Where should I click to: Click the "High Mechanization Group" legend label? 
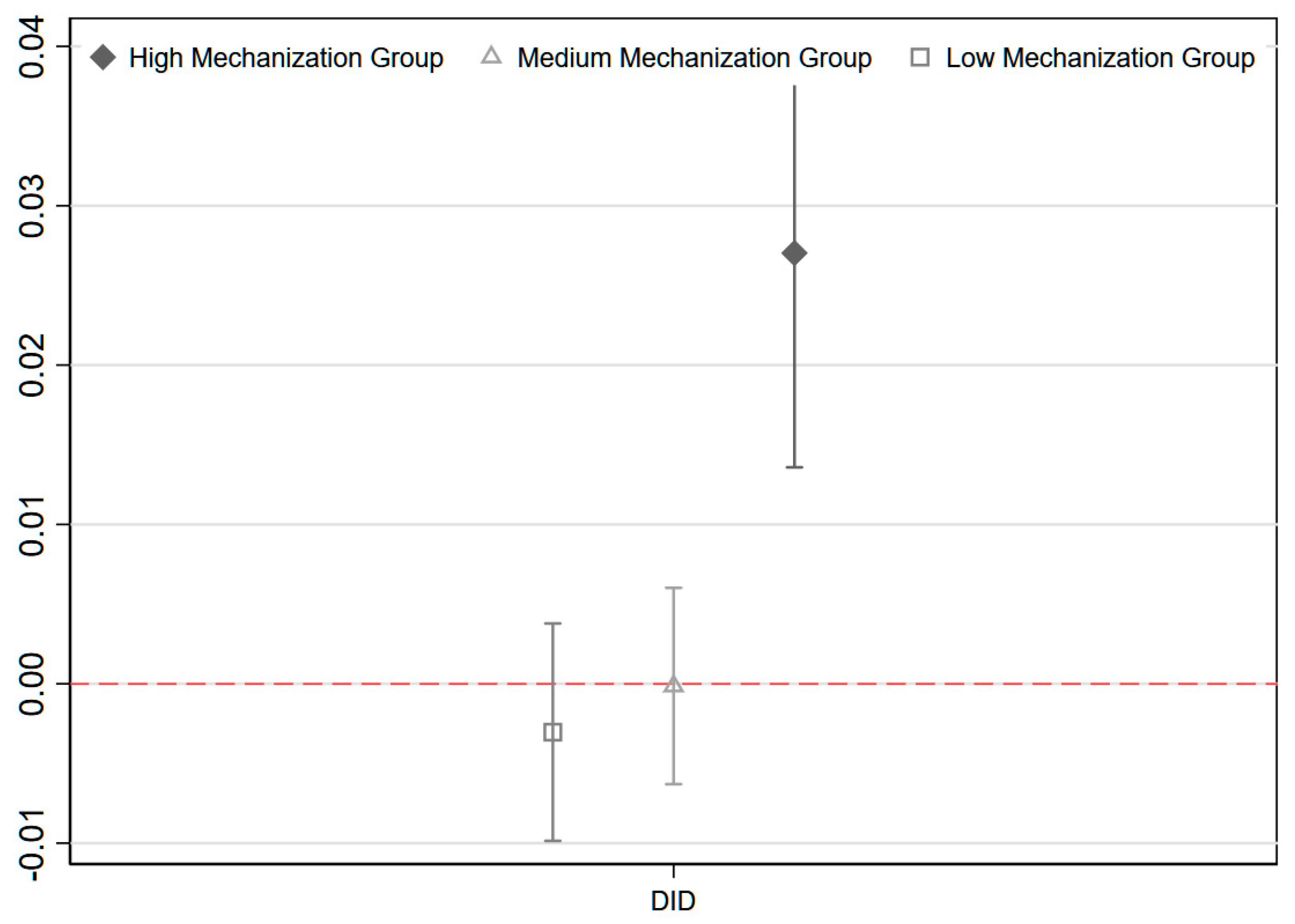(x=286, y=58)
